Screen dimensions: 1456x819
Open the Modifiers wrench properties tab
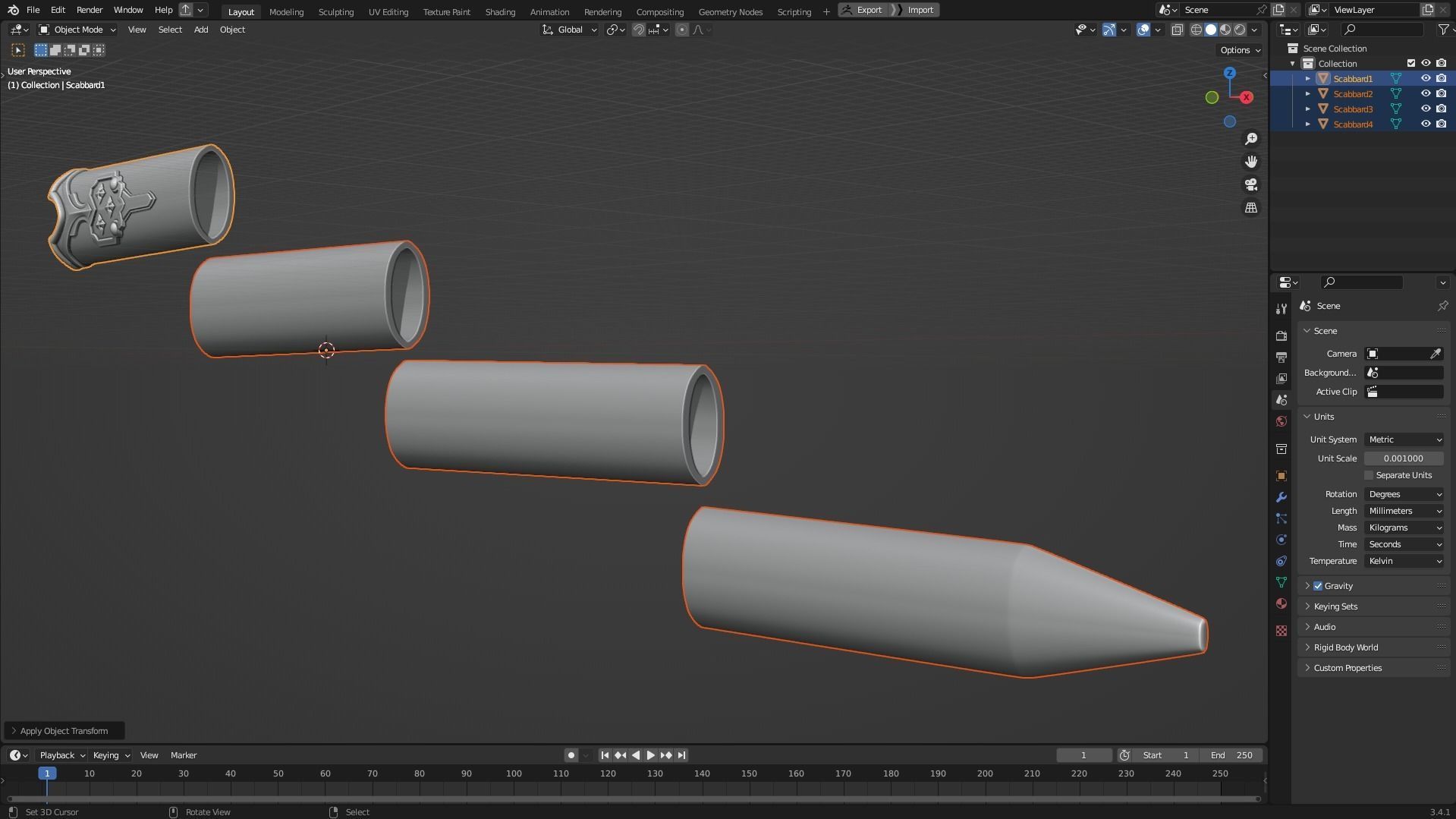point(1281,497)
